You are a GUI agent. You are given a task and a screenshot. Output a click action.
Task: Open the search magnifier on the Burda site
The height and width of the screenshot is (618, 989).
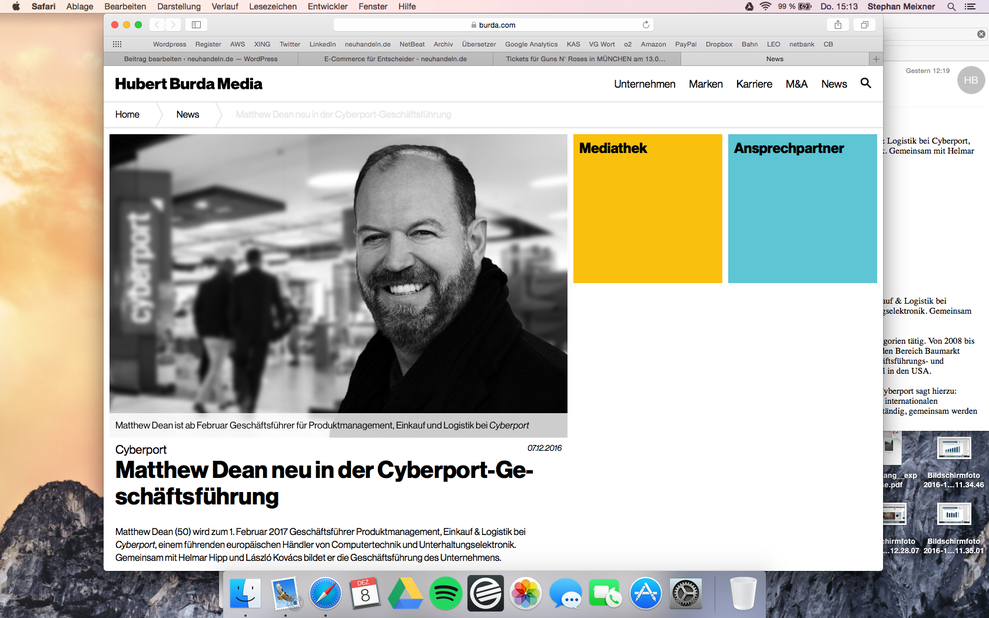pos(866,83)
